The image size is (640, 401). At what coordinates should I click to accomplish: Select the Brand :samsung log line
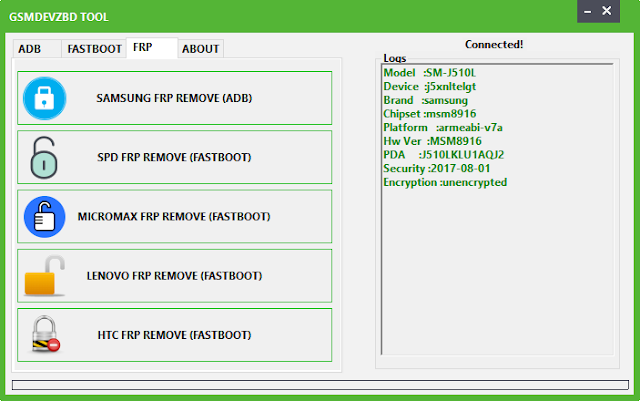[x=426, y=100]
